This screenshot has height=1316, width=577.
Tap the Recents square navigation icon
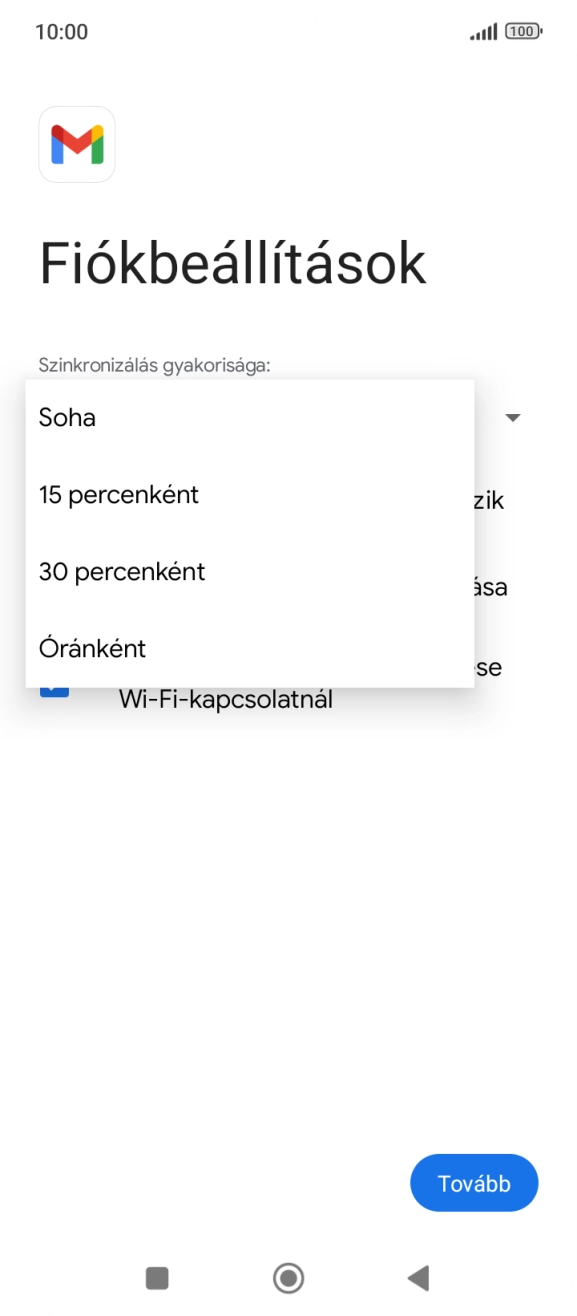click(x=156, y=1278)
